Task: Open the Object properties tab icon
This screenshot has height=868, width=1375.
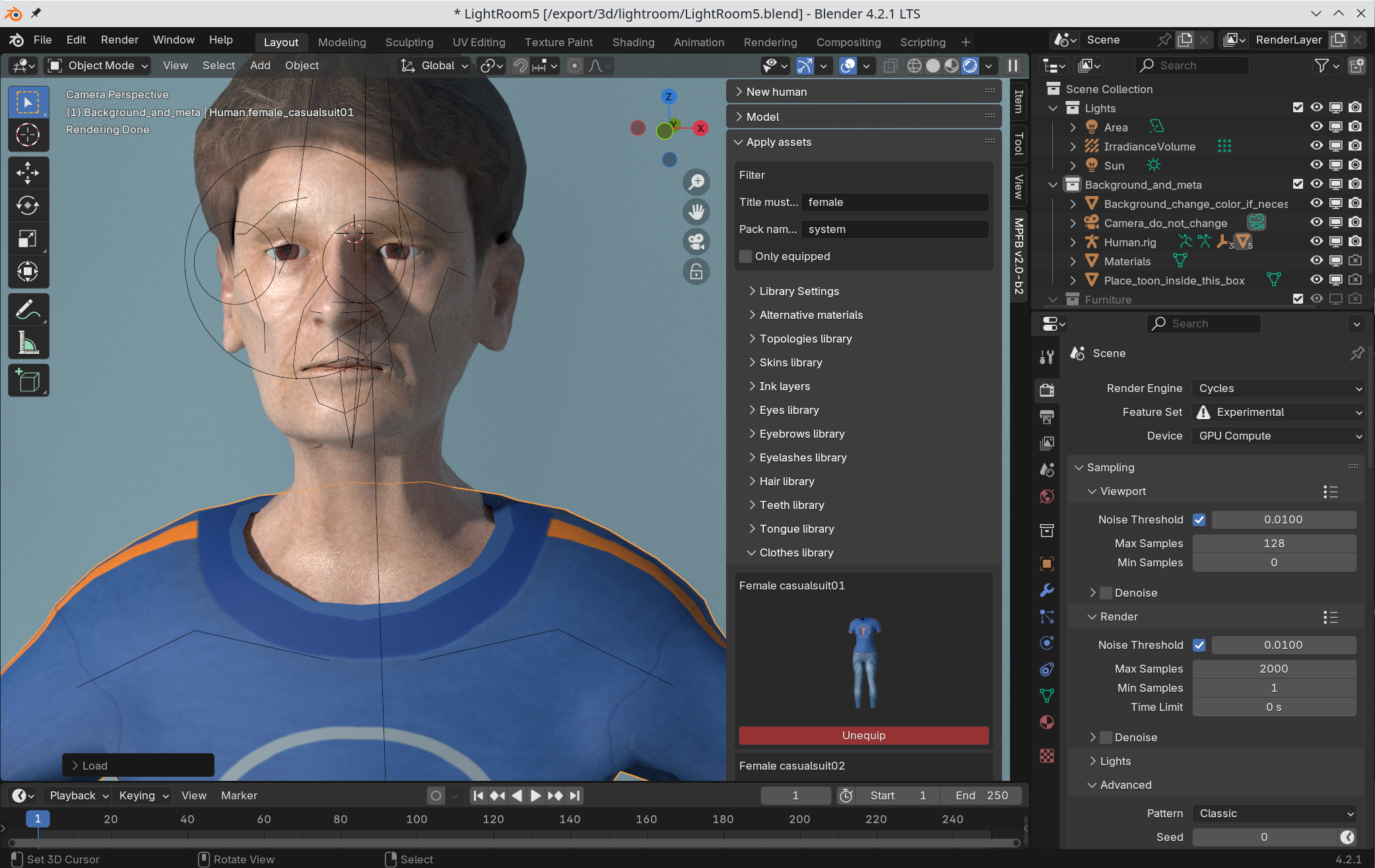Action: tap(1047, 563)
